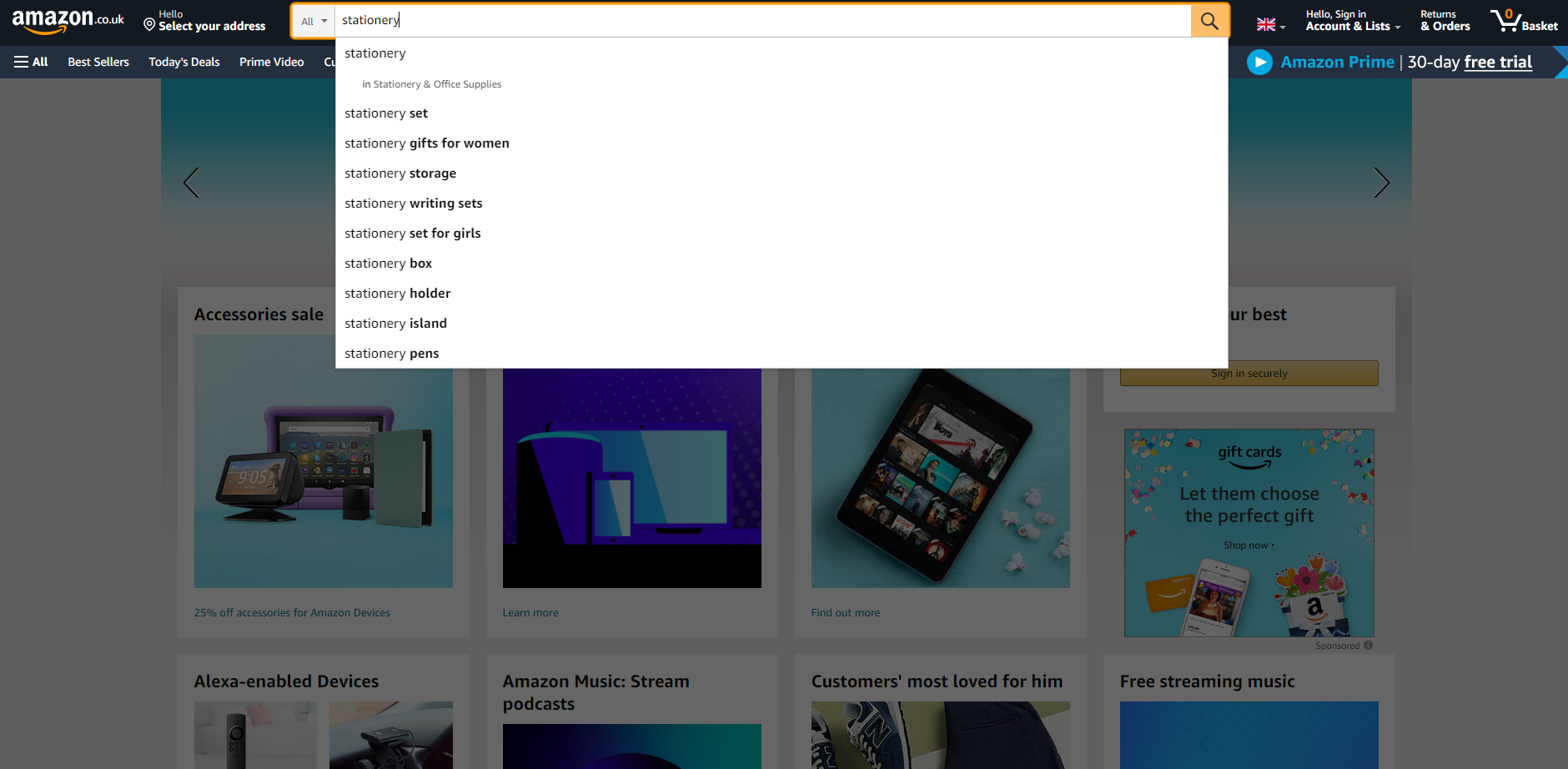1568x769 pixels.
Task: Click the Amazon Prime play icon
Action: (1259, 62)
